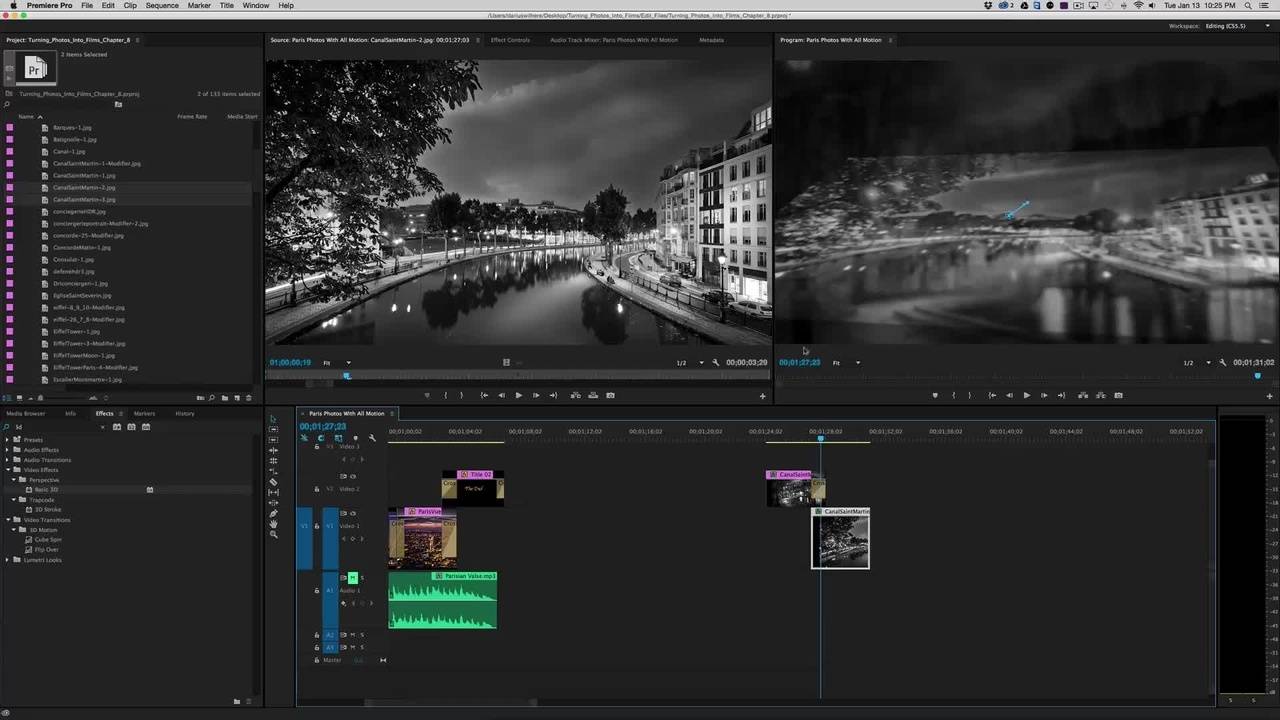Select the Zoom tool in tools panel
This screenshot has height=720, width=1280.
coord(273,535)
